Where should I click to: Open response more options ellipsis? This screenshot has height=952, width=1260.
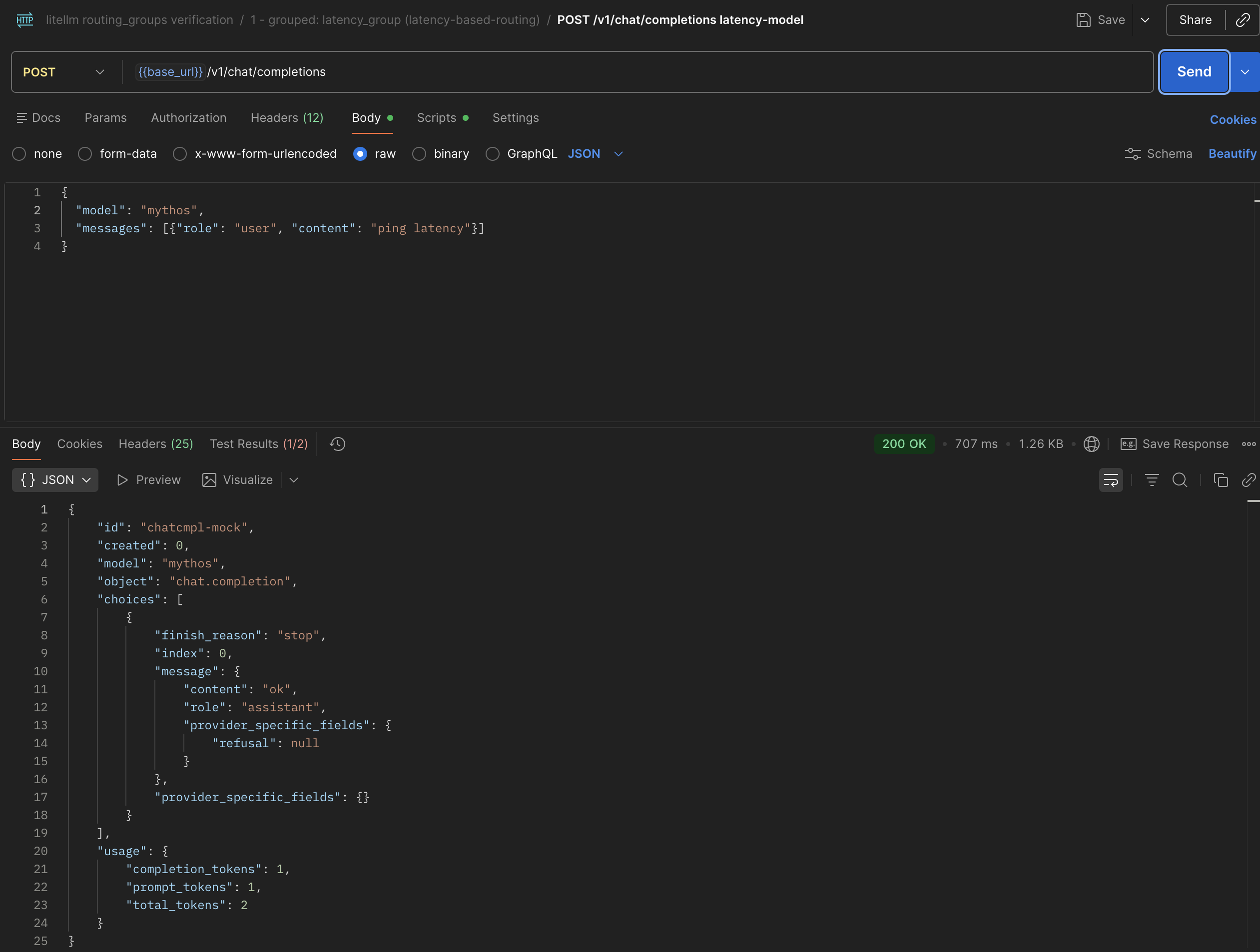1249,444
